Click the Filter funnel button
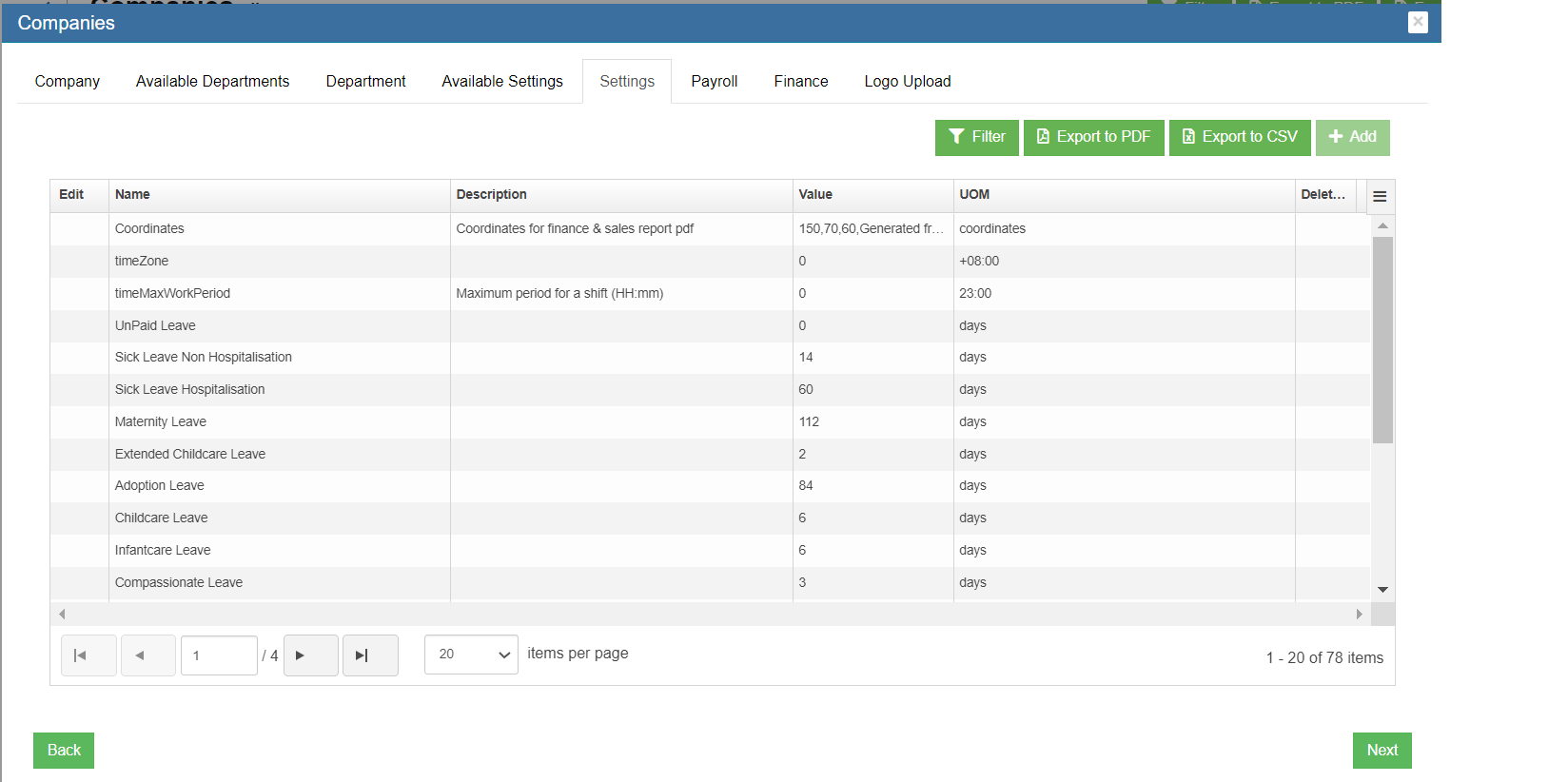 976,137
